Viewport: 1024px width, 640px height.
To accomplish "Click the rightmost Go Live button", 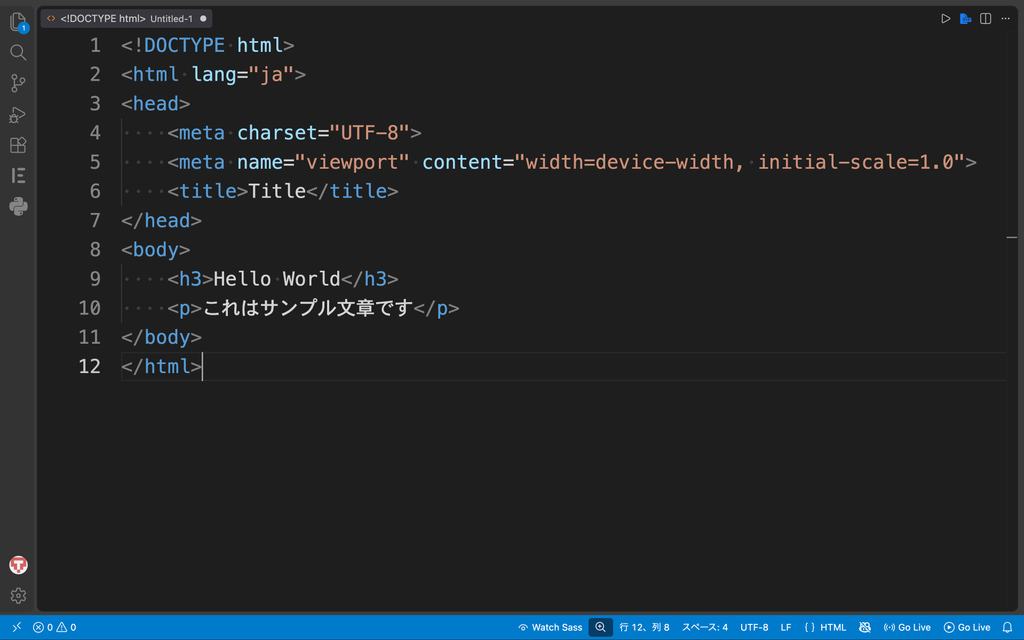I will (x=967, y=627).
